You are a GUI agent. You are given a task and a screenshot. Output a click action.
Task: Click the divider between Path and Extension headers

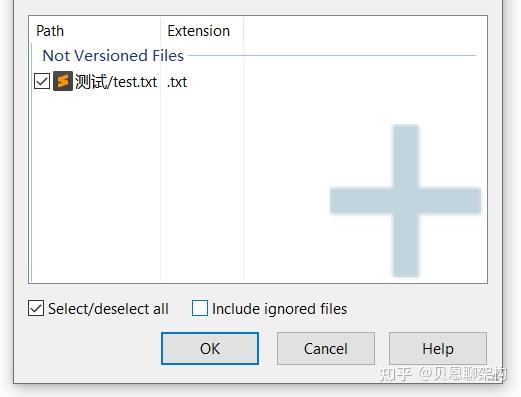click(161, 31)
